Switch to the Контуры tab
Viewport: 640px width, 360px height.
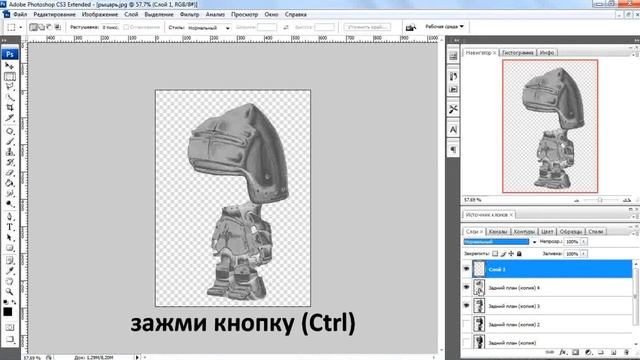click(x=524, y=231)
